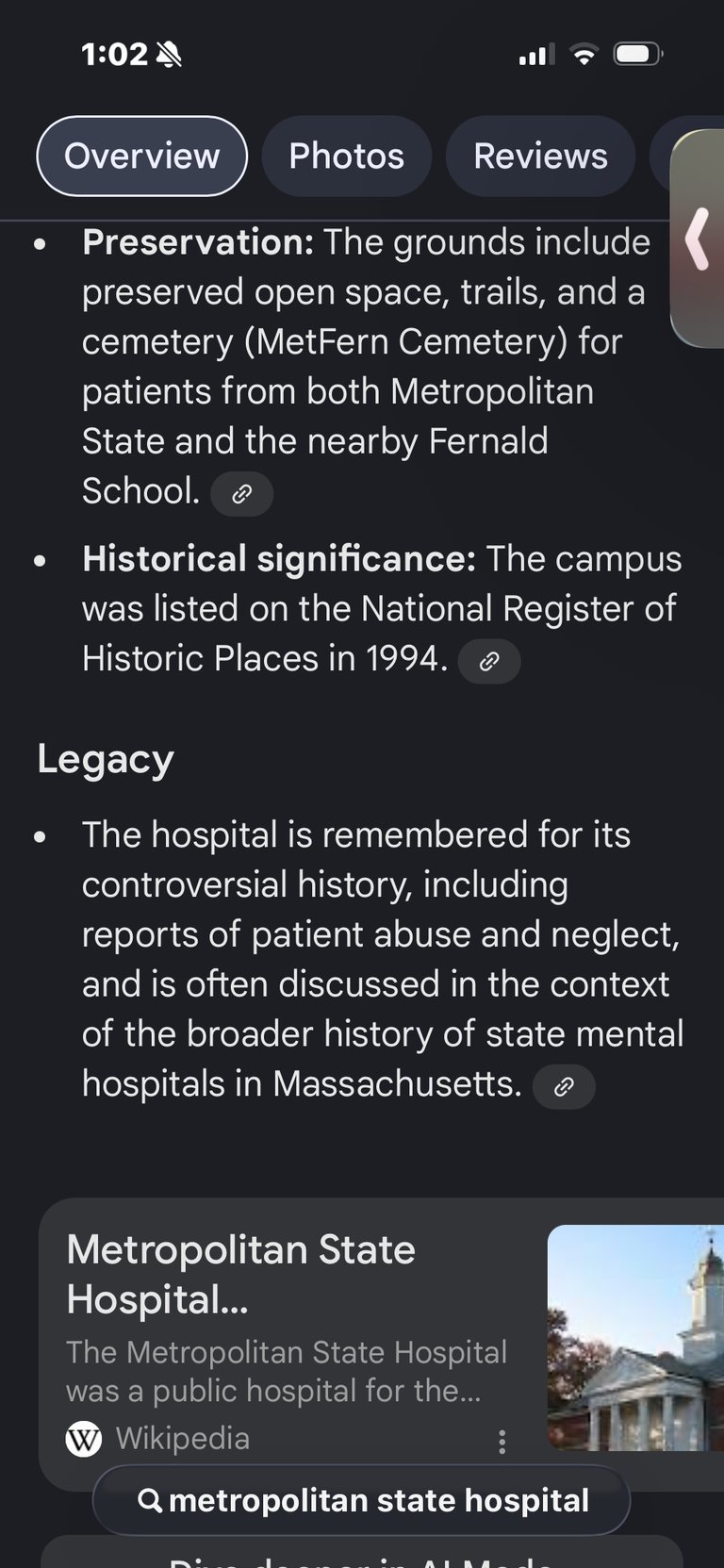Open source link after Historic Places in 1994
This screenshot has width=724, height=1568.
[488, 661]
